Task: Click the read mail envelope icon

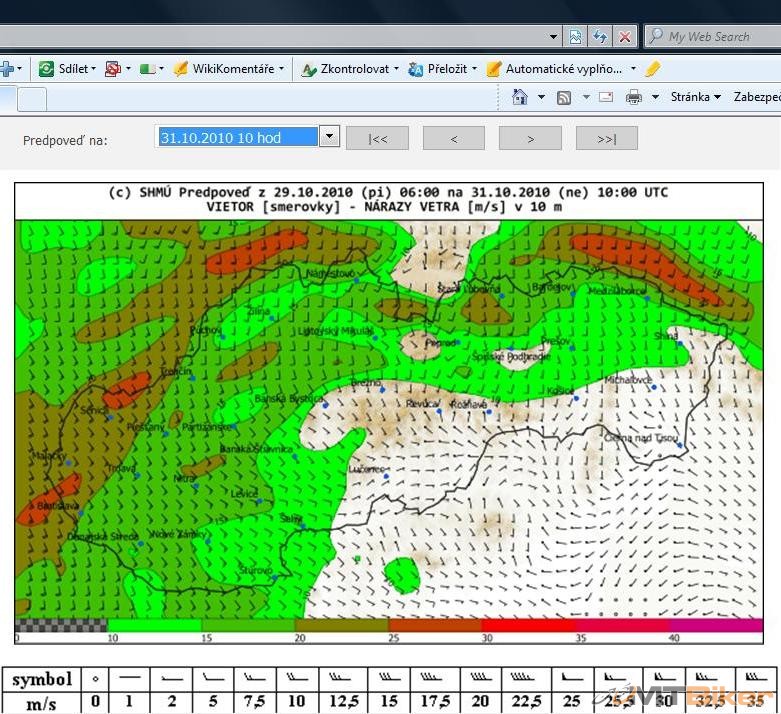Action: click(605, 97)
